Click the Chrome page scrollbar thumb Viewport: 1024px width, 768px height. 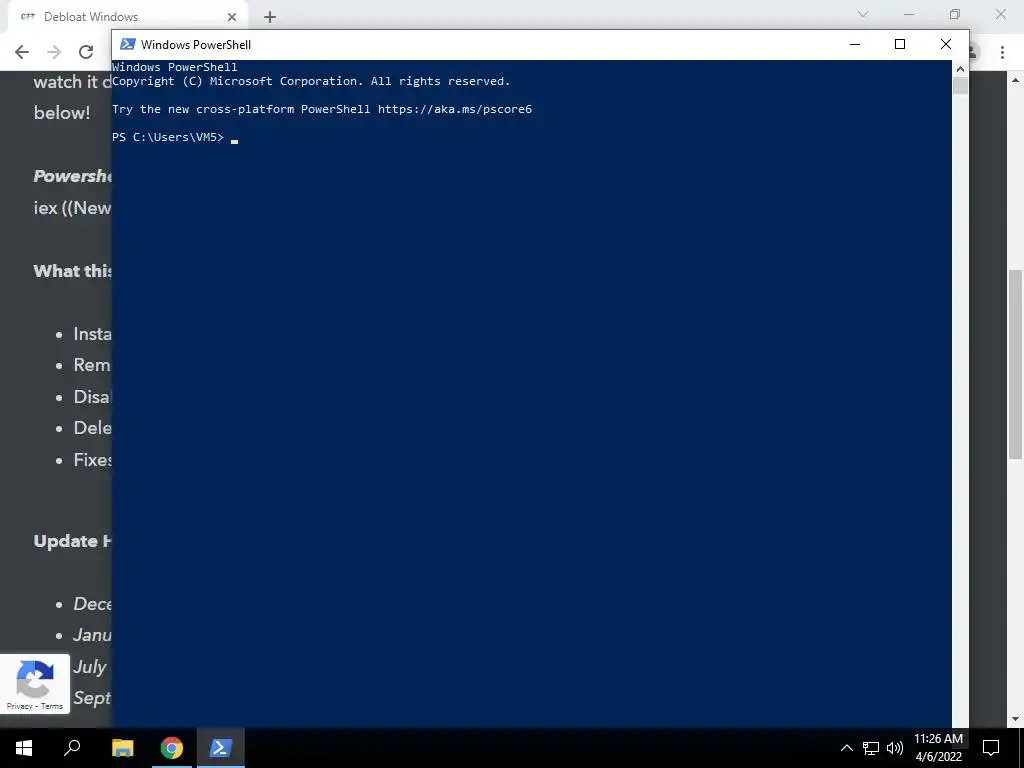pos(1016,364)
